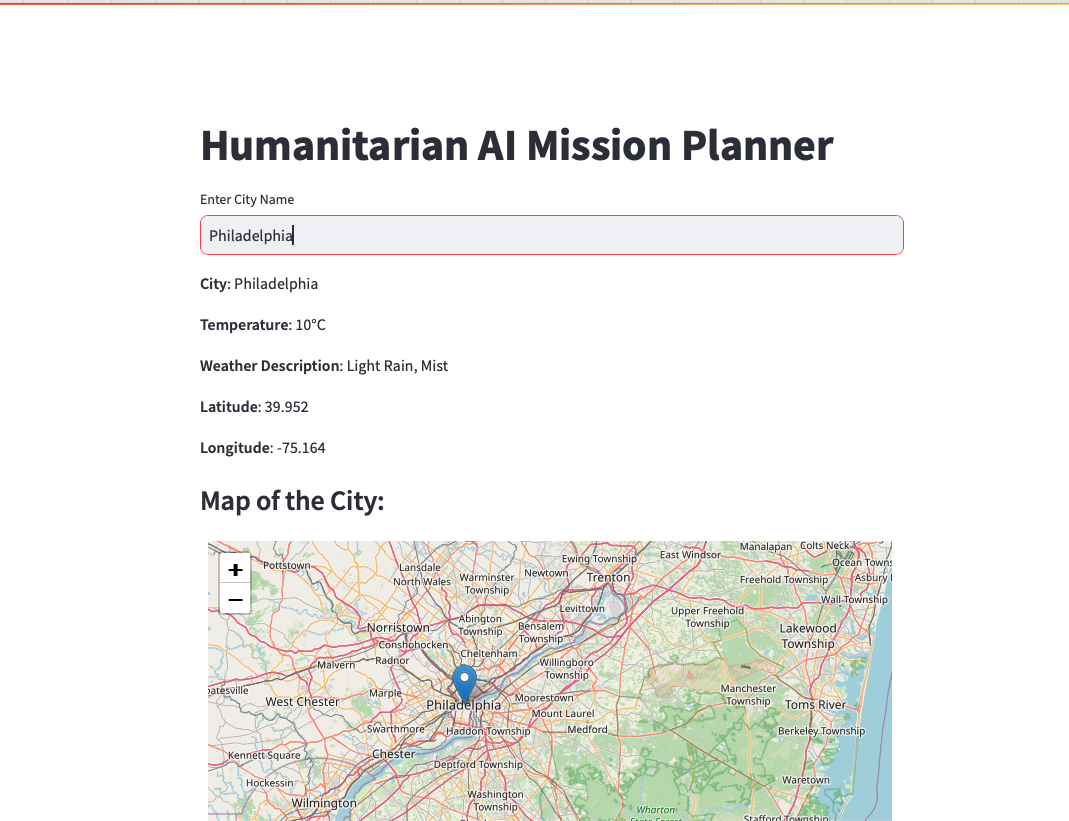Click the Philadelphia text inside the input box
Image resolution: width=1069 pixels, height=821 pixels.
point(249,234)
